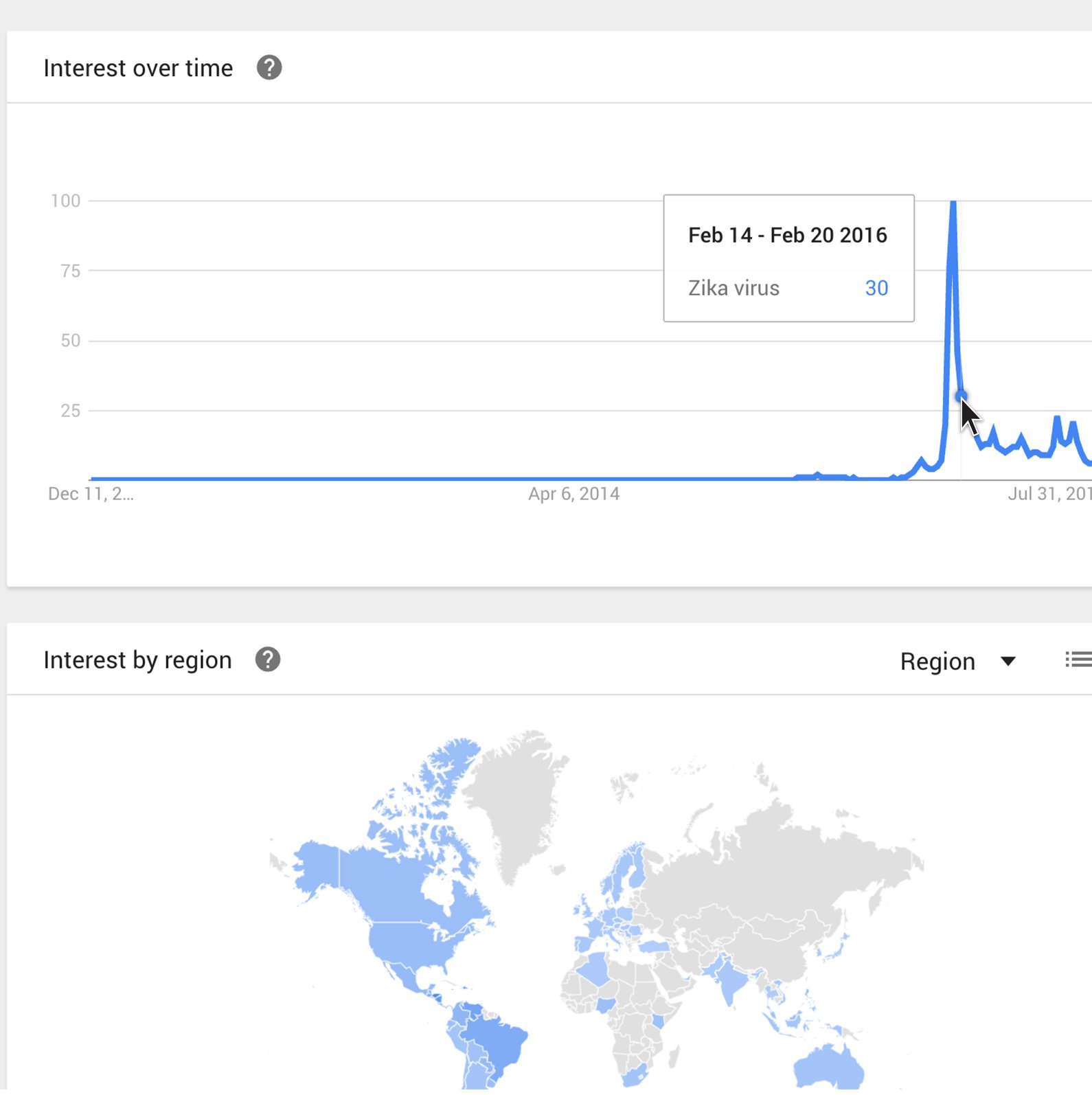
Task: Click the Zika virus value 30 tooltip
Action: point(788,288)
